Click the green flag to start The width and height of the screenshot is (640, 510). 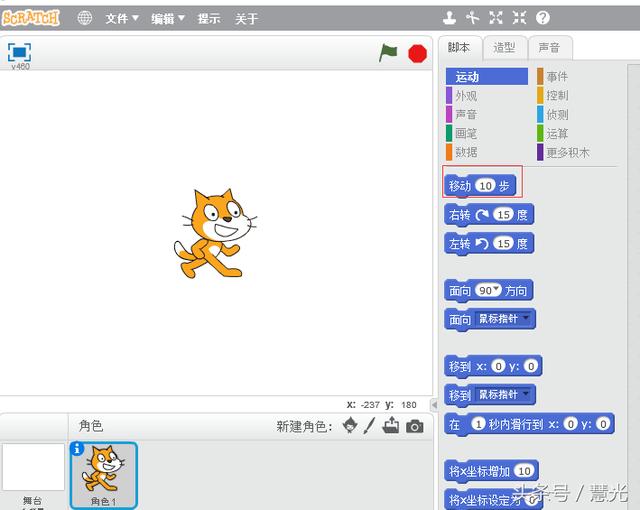(x=388, y=53)
